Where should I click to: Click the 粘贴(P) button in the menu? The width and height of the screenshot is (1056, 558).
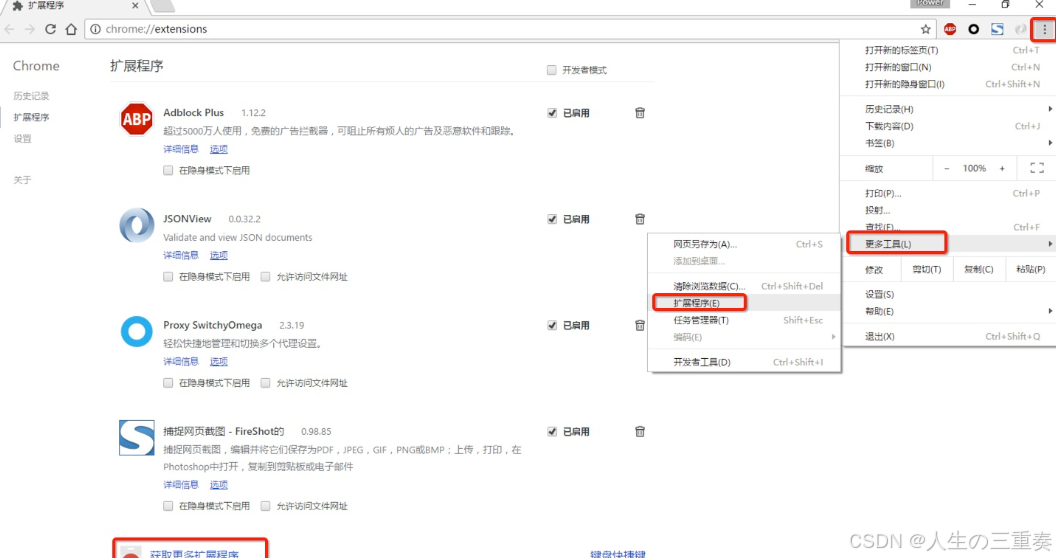[x=1030, y=269]
